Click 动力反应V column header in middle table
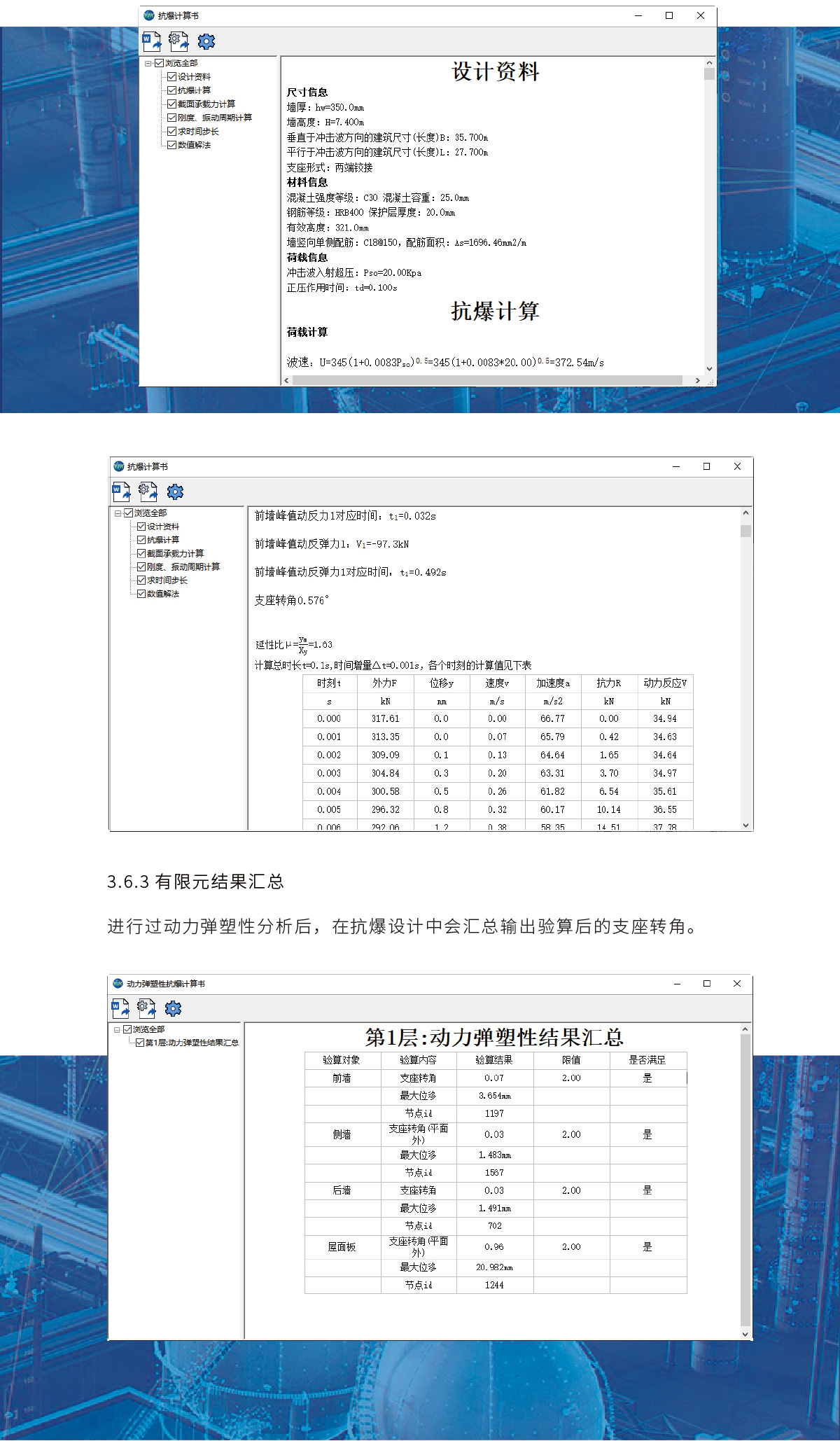 665,683
